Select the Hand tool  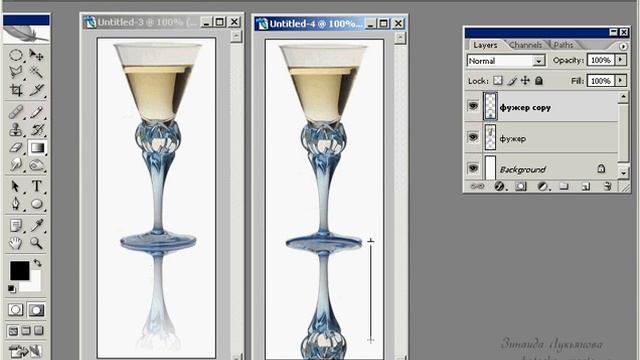(x=16, y=243)
